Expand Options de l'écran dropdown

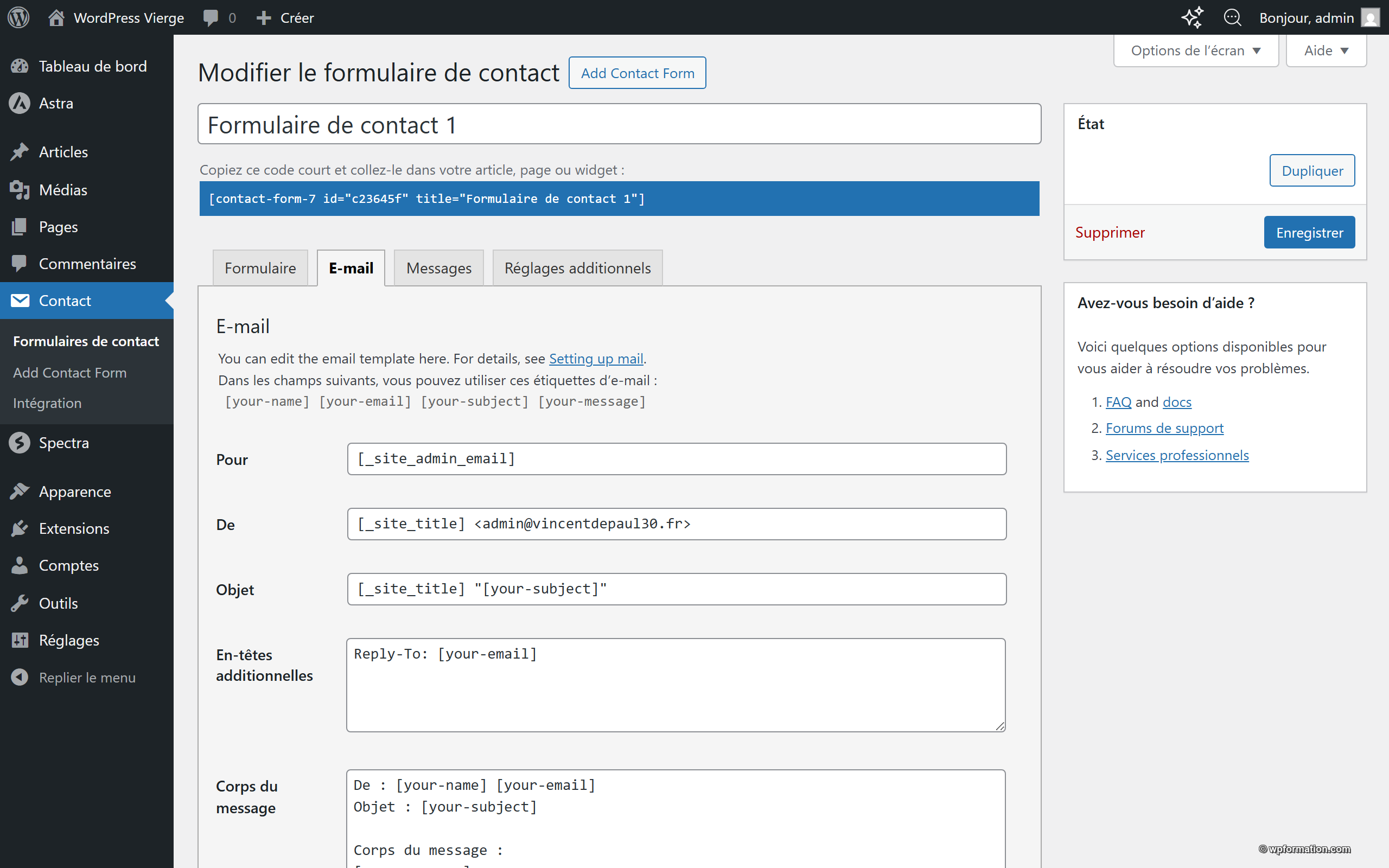1196,50
